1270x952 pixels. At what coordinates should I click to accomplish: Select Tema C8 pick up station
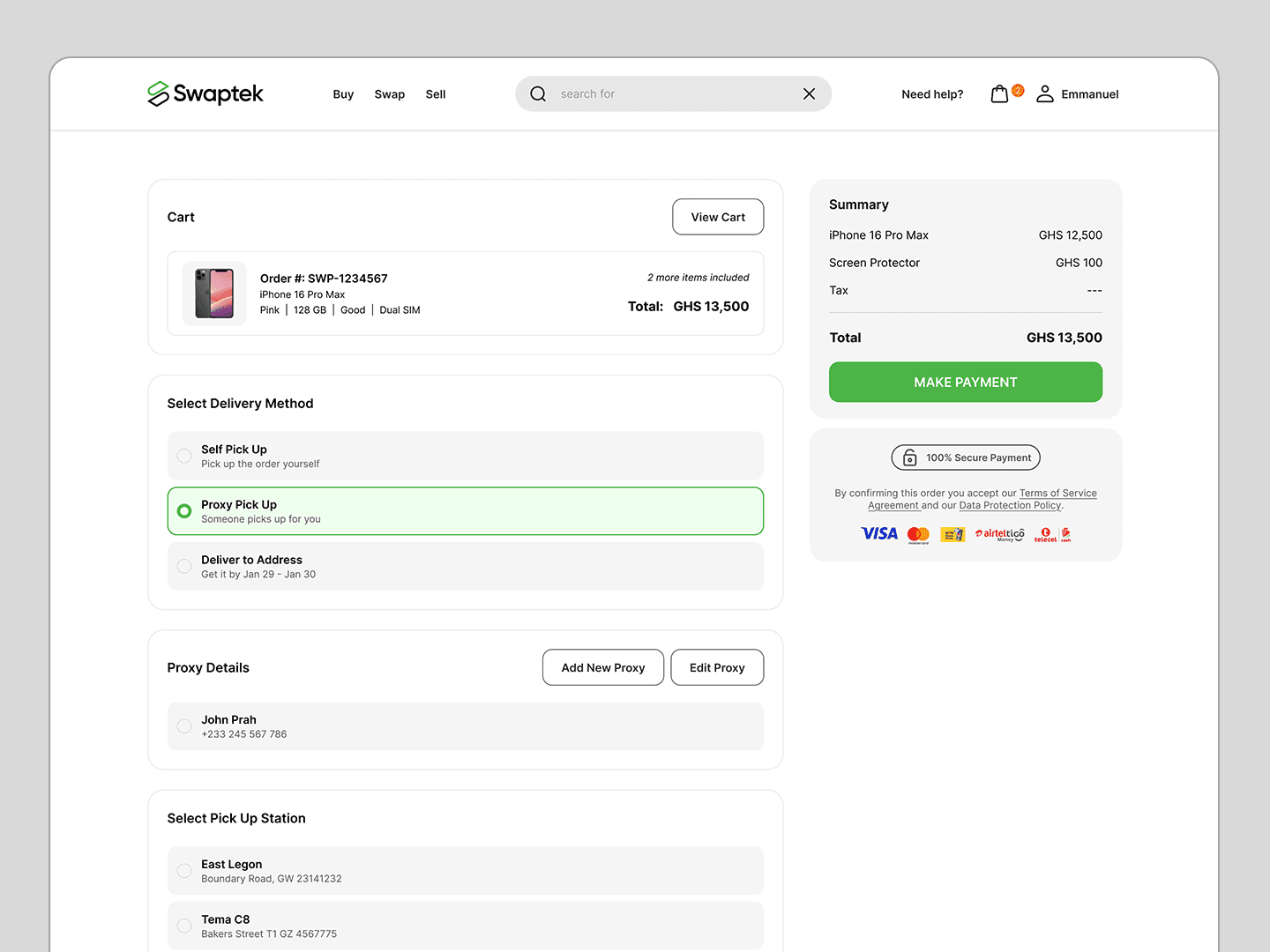(466, 926)
